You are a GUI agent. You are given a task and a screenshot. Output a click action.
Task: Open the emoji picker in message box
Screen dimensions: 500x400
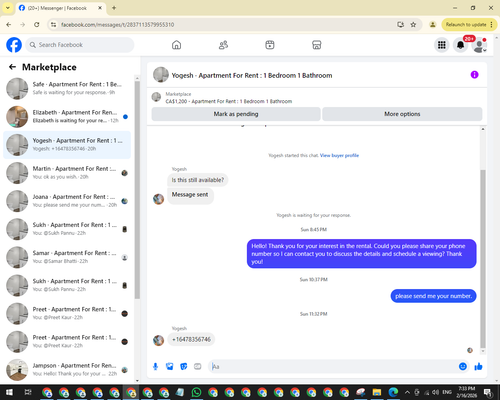463,366
